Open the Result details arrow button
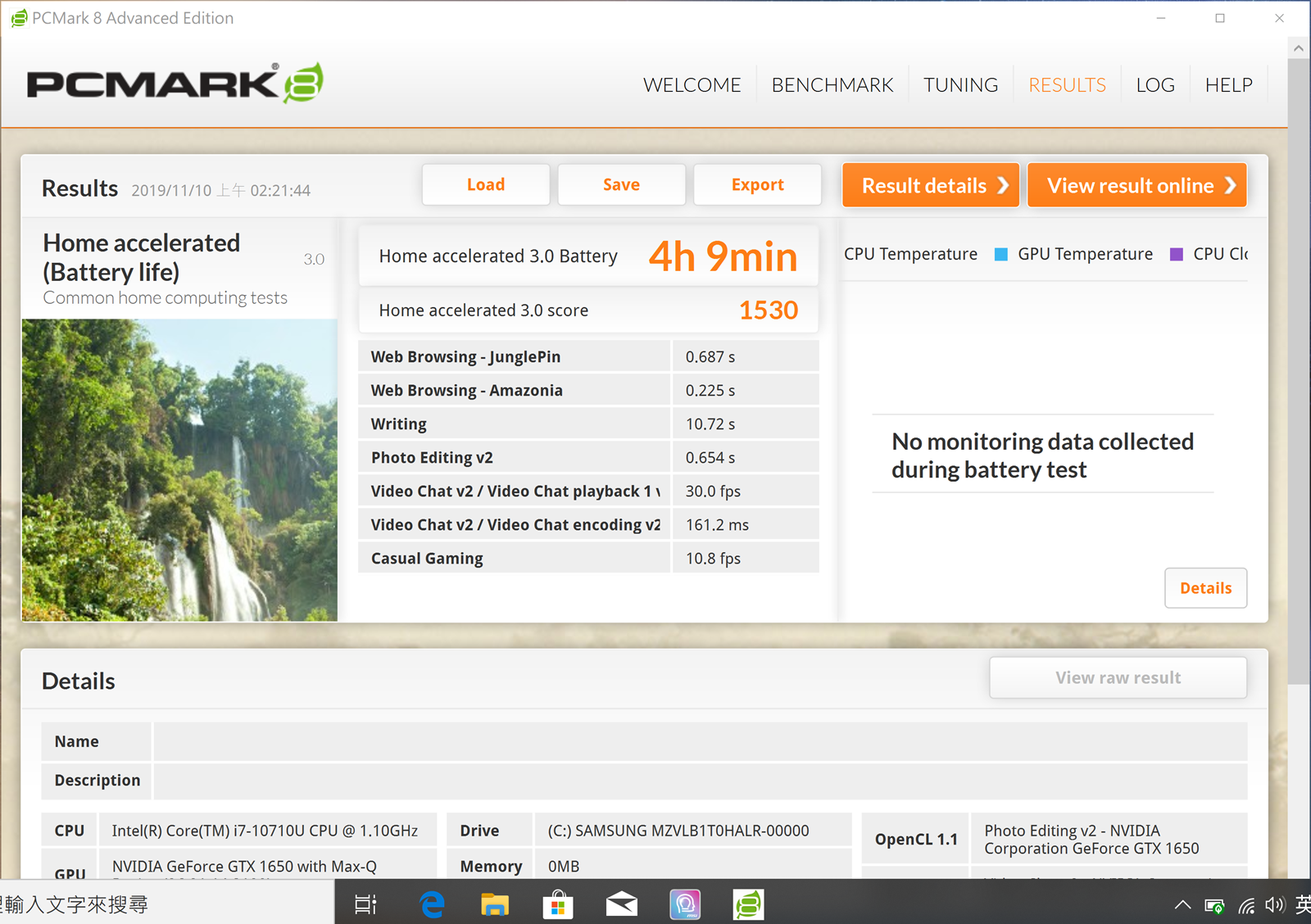The height and width of the screenshot is (924, 1311). pyautogui.click(x=931, y=186)
